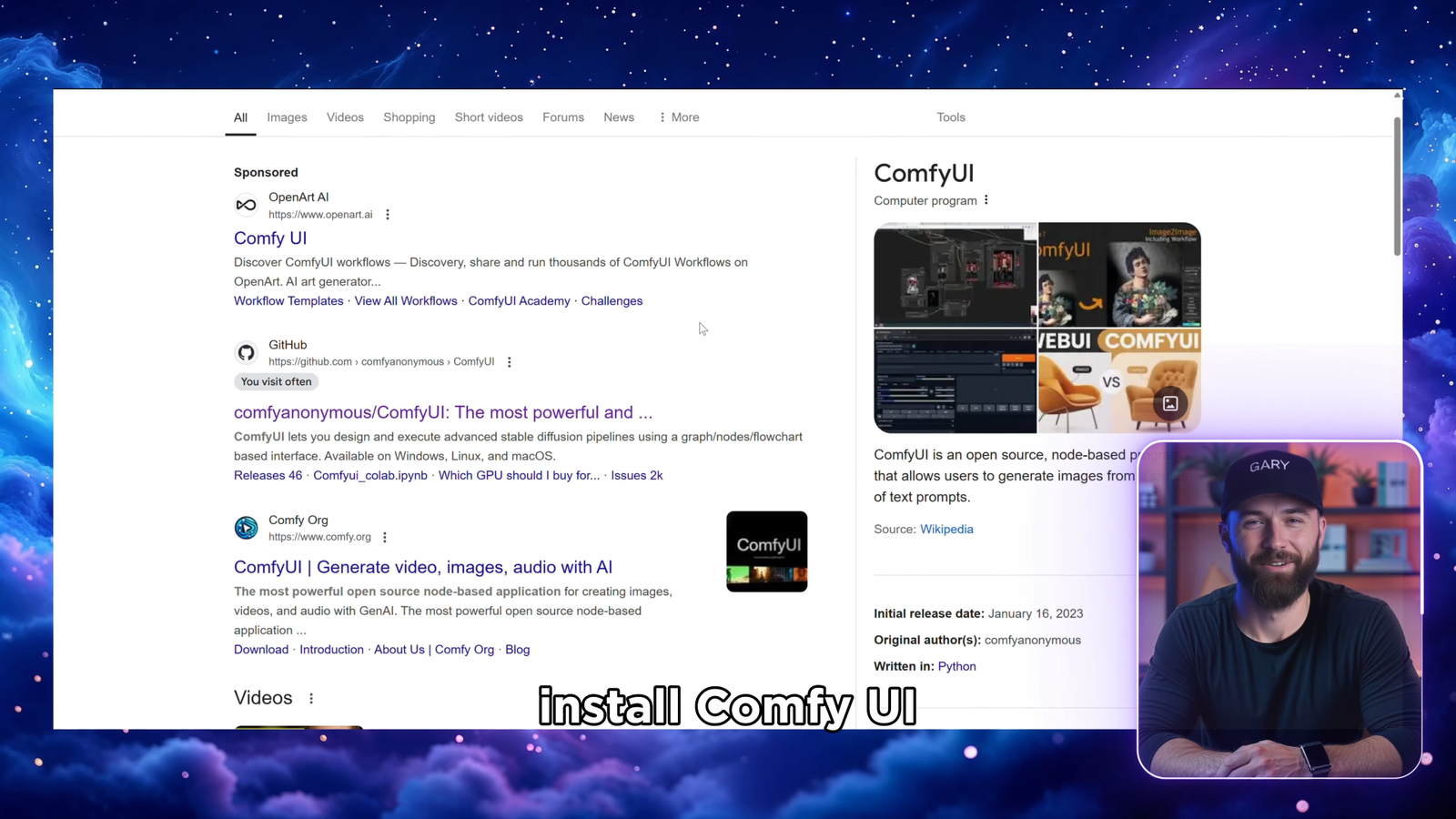The width and height of the screenshot is (1456, 819).
Task: Open the Short videos tab
Action: (x=489, y=117)
